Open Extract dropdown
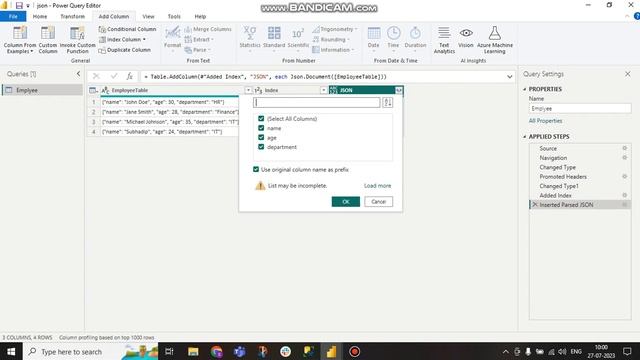The height and width of the screenshot is (360, 640). [200, 40]
